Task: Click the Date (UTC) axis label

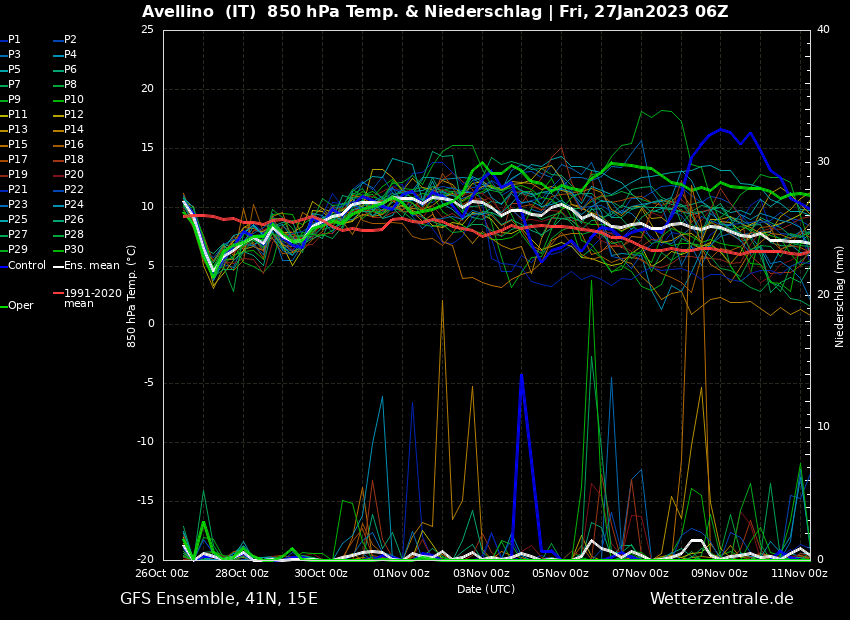Action: pyautogui.click(x=486, y=589)
